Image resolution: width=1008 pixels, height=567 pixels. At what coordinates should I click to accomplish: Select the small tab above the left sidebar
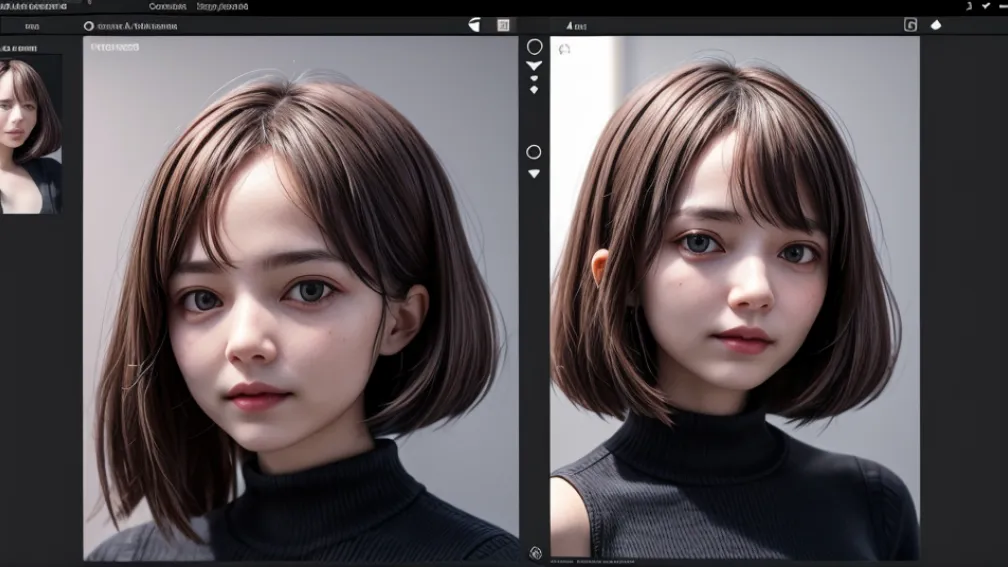(x=32, y=26)
